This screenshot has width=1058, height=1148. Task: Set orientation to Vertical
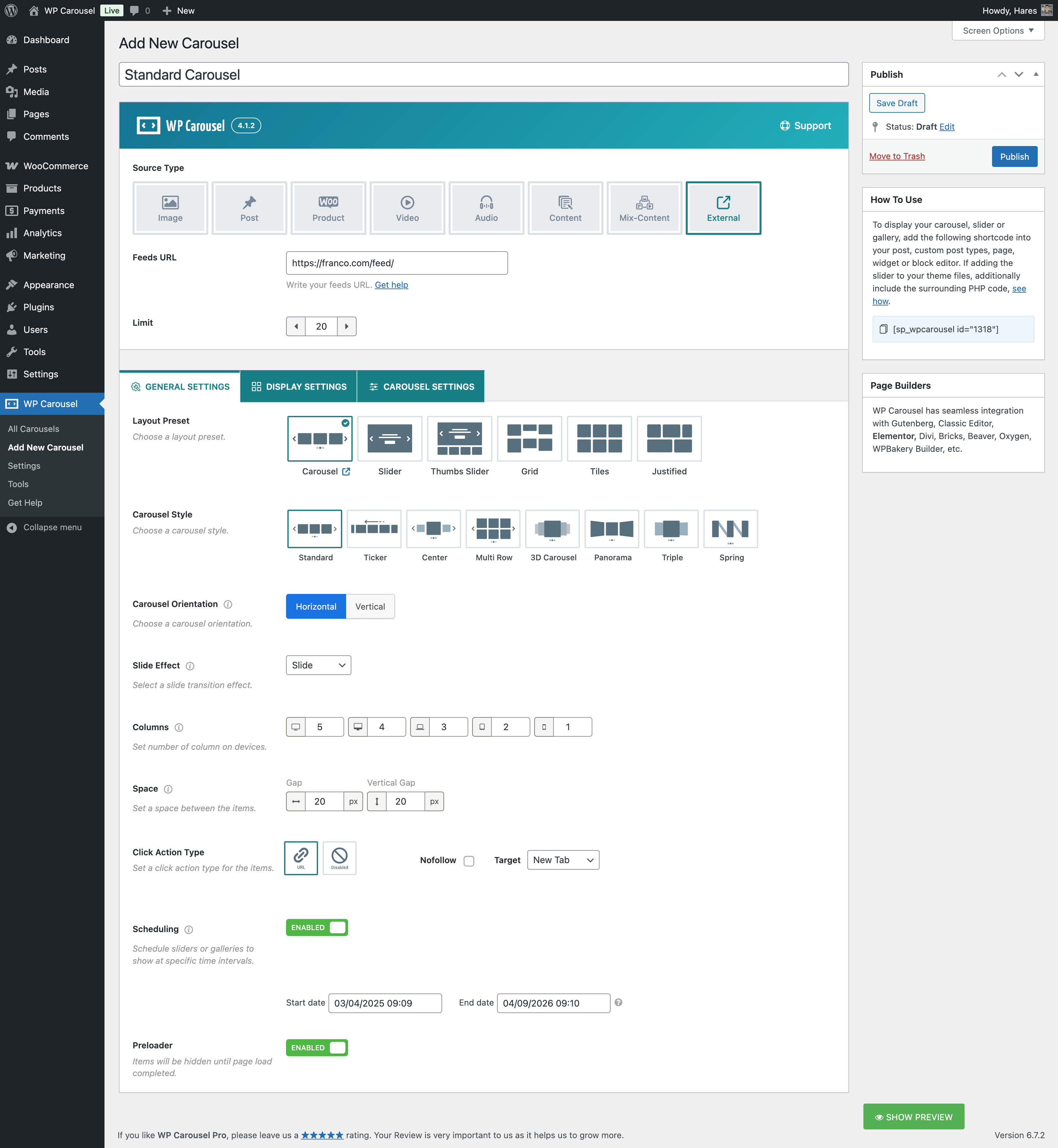(x=370, y=607)
